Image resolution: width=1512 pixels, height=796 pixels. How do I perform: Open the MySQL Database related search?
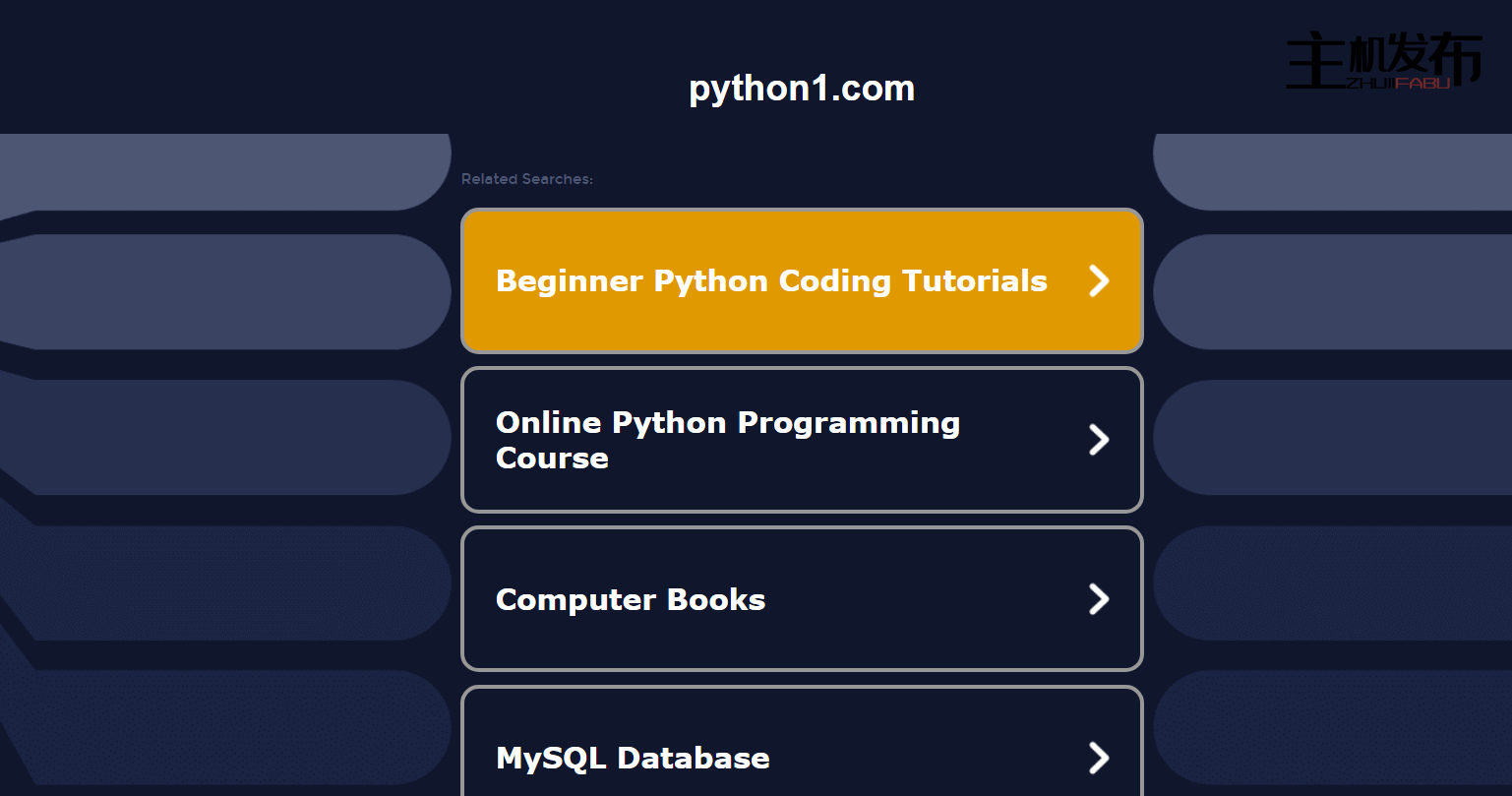[x=633, y=758]
